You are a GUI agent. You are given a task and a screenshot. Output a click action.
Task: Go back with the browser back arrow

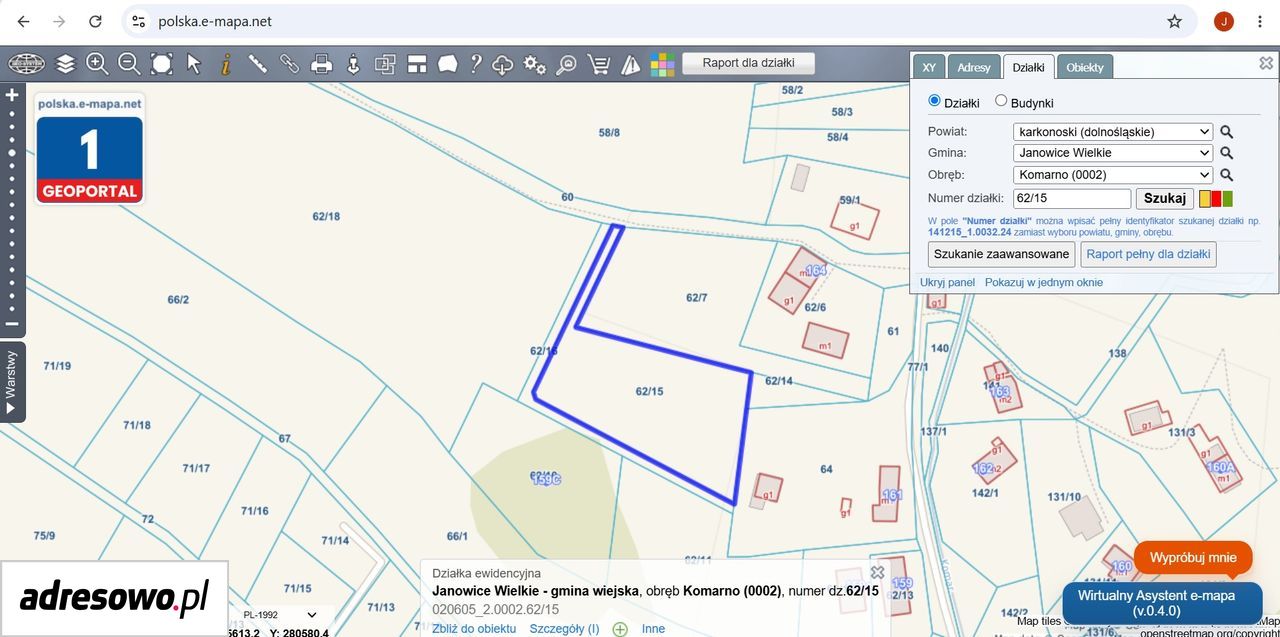click(24, 21)
